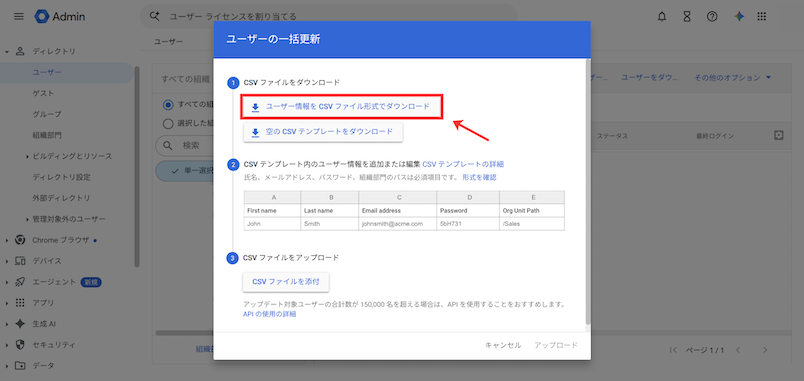This screenshot has width=804, height=381.
Task: Expand ビルディングとリソース submenu
Action: pos(27,156)
